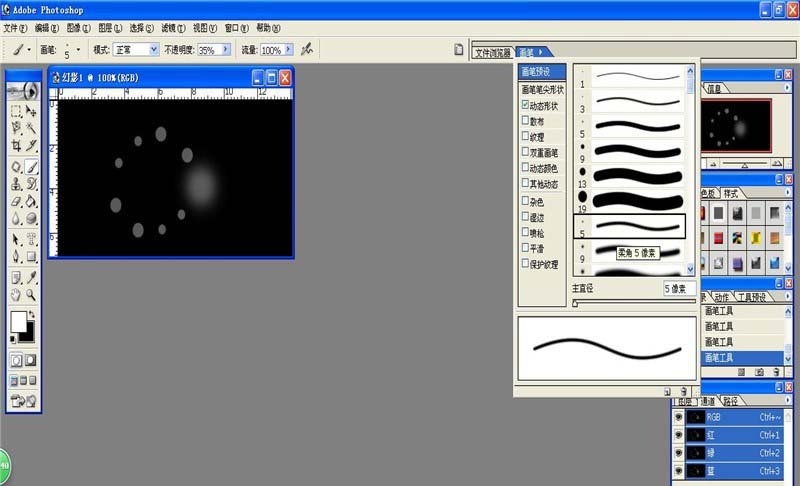
Task: Open the 文件浏览器 tab
Action: [x=492, y=53]
